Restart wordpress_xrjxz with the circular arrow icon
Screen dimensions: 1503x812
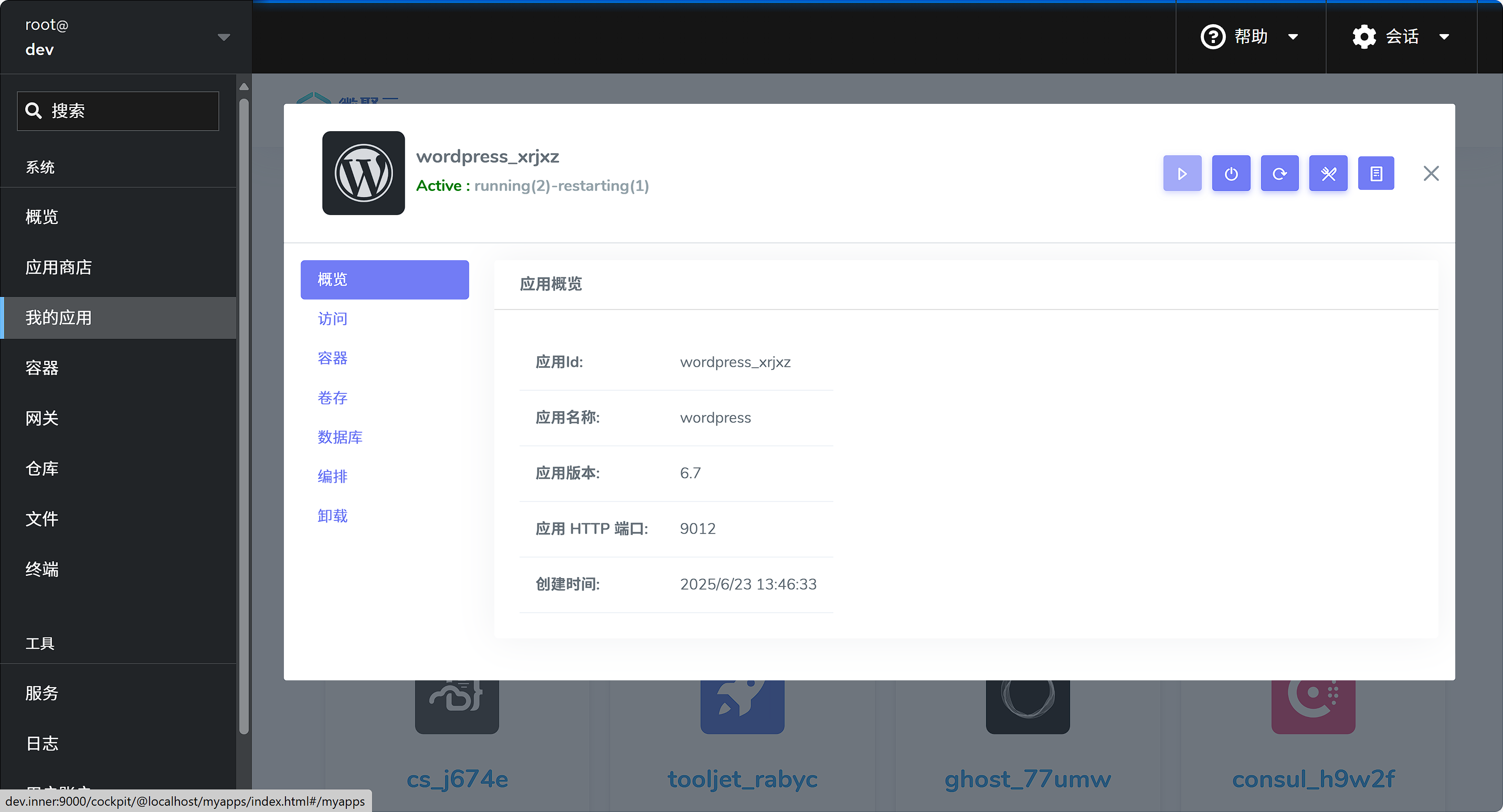[1279, 173]
